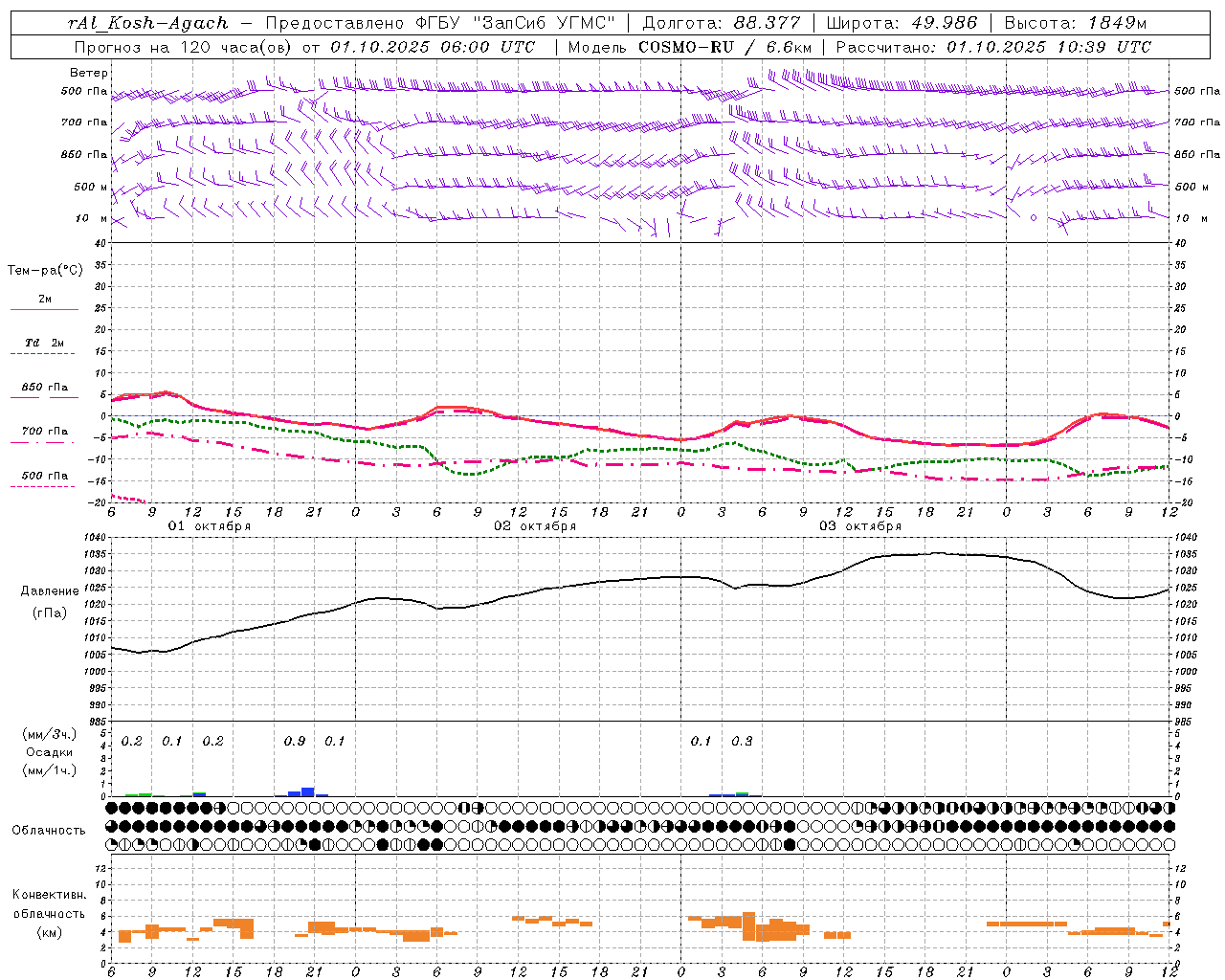Click the 'Рассчитано: 01.10.2025 10:39 UTC' timestamp
The image size is (1225, 980).
(993, 47)
